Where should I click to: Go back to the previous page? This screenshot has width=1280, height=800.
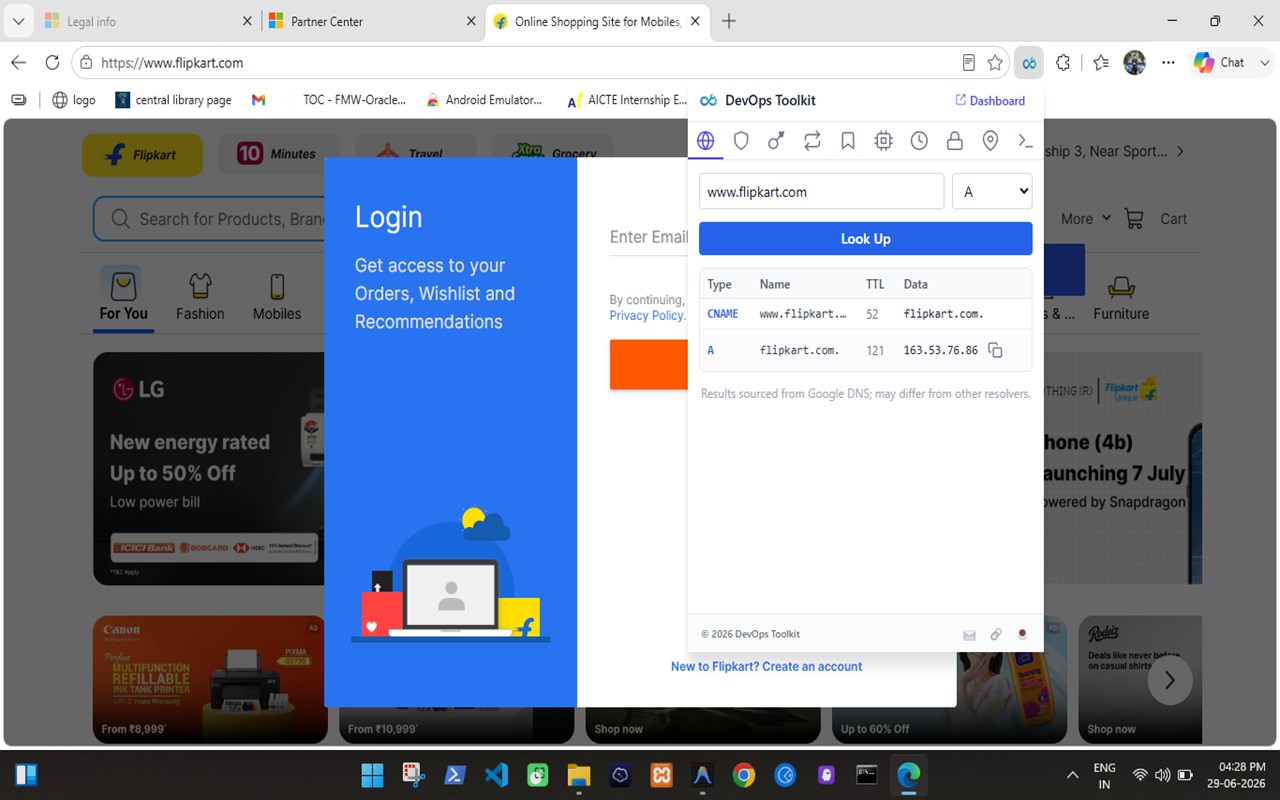pyautogui.click(x=18, y=63)
